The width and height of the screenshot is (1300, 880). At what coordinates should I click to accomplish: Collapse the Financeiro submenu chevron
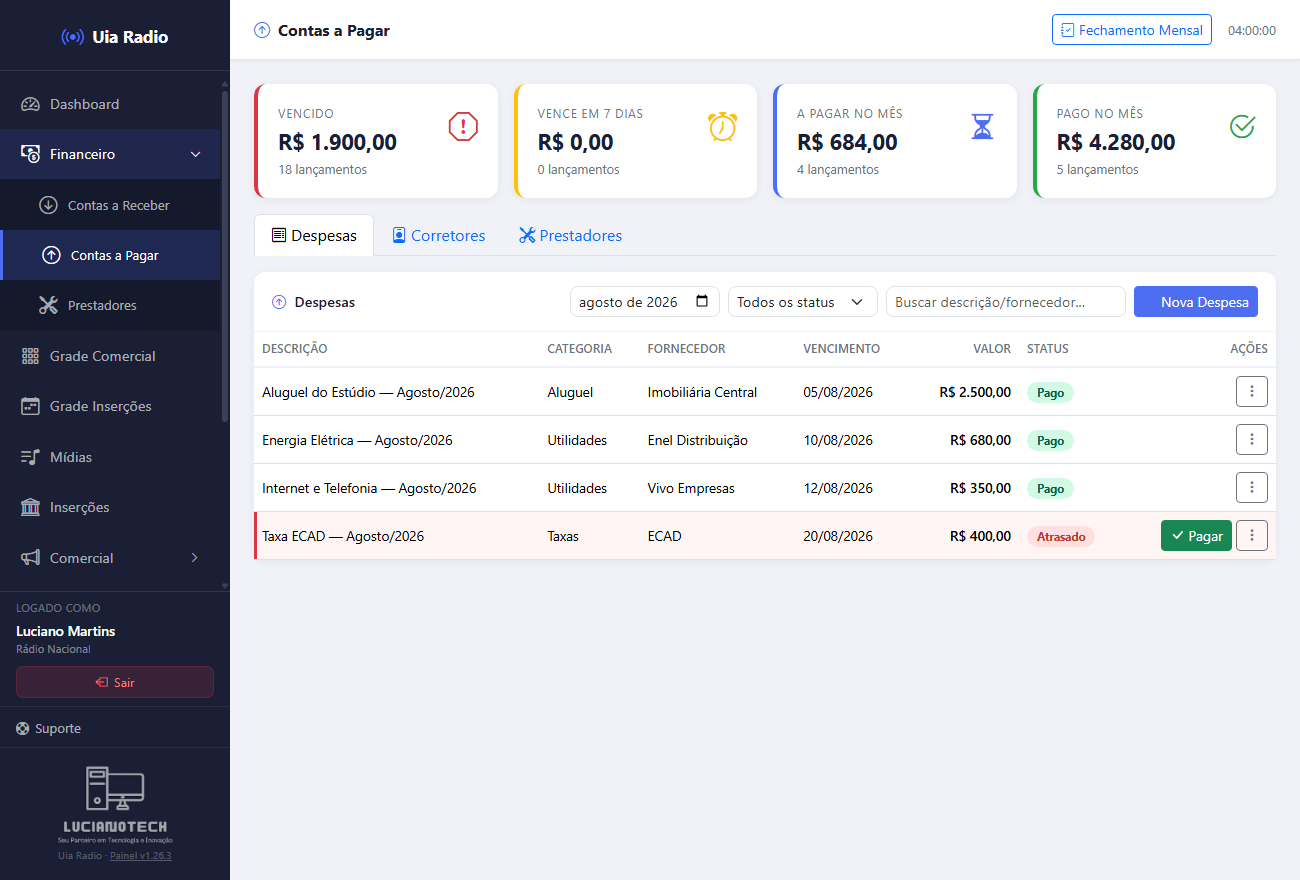196,154
